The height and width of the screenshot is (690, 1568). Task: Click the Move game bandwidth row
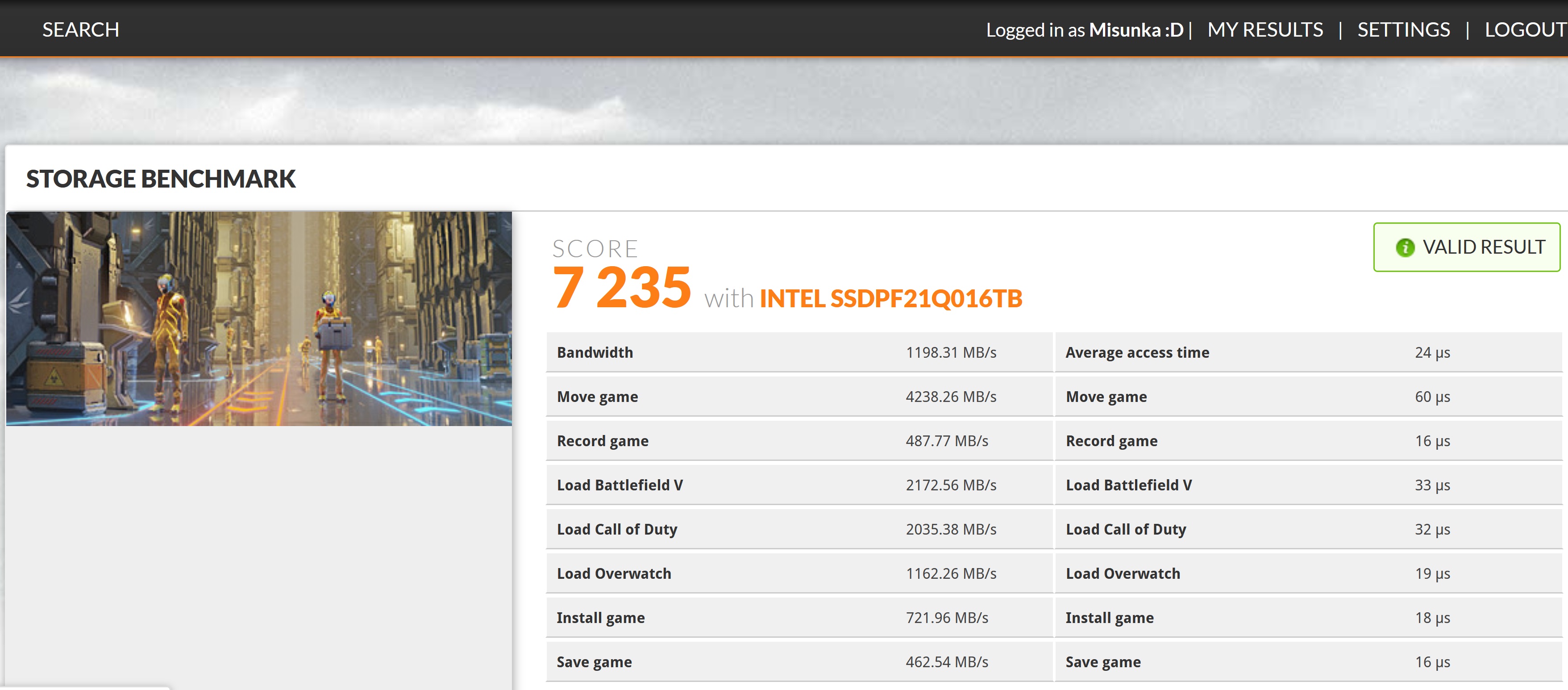tap(799, 397)
